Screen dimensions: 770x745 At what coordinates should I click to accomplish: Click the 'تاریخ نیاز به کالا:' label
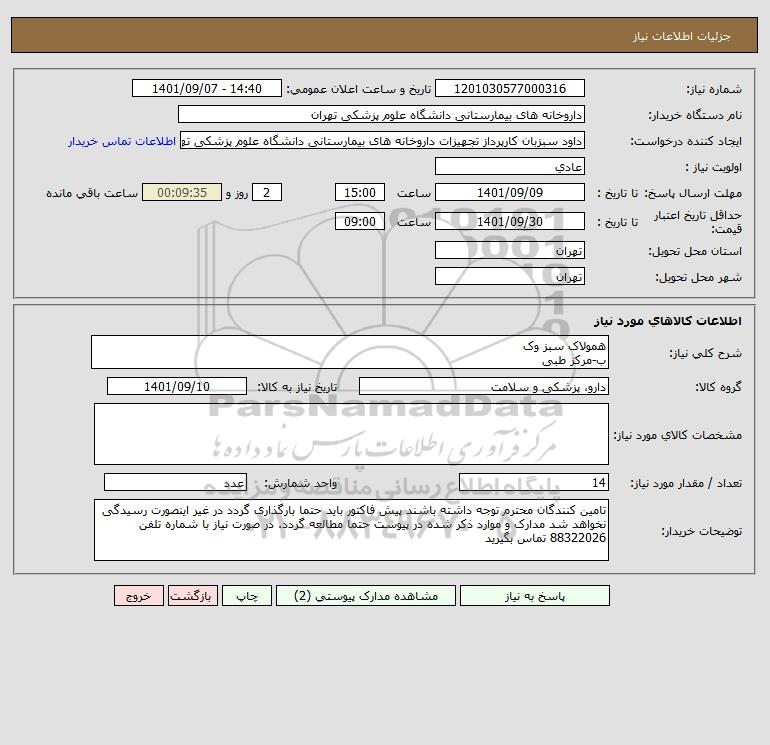click(298, 387)
